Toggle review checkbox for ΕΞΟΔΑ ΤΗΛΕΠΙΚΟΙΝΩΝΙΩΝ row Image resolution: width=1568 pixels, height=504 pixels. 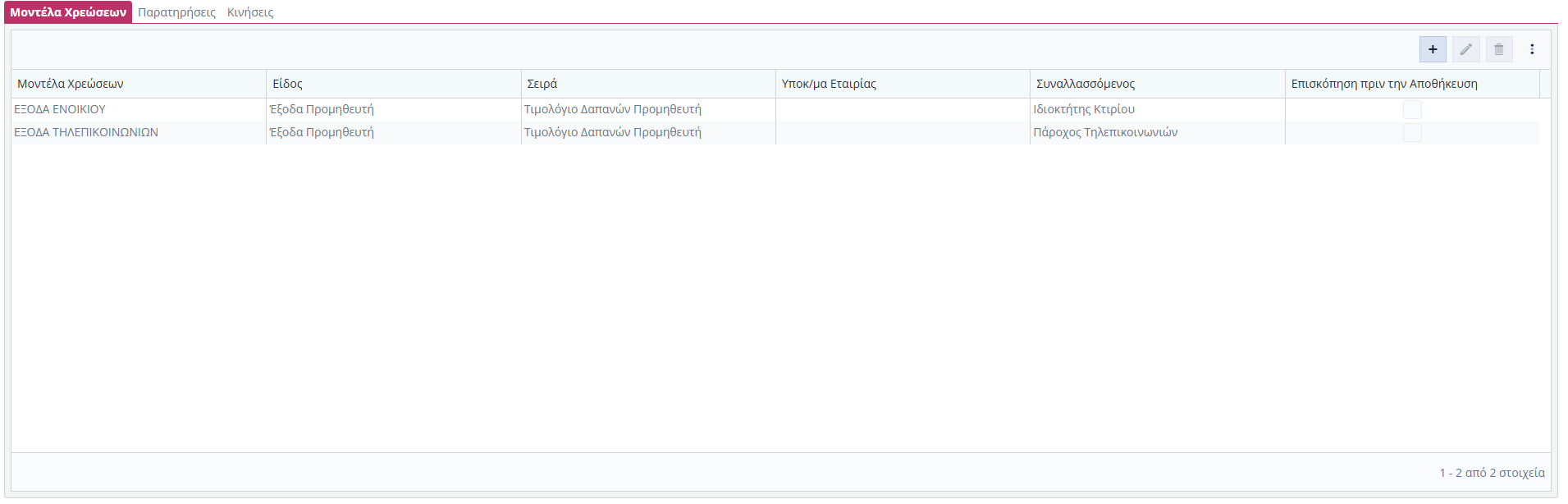point(1411,132)
